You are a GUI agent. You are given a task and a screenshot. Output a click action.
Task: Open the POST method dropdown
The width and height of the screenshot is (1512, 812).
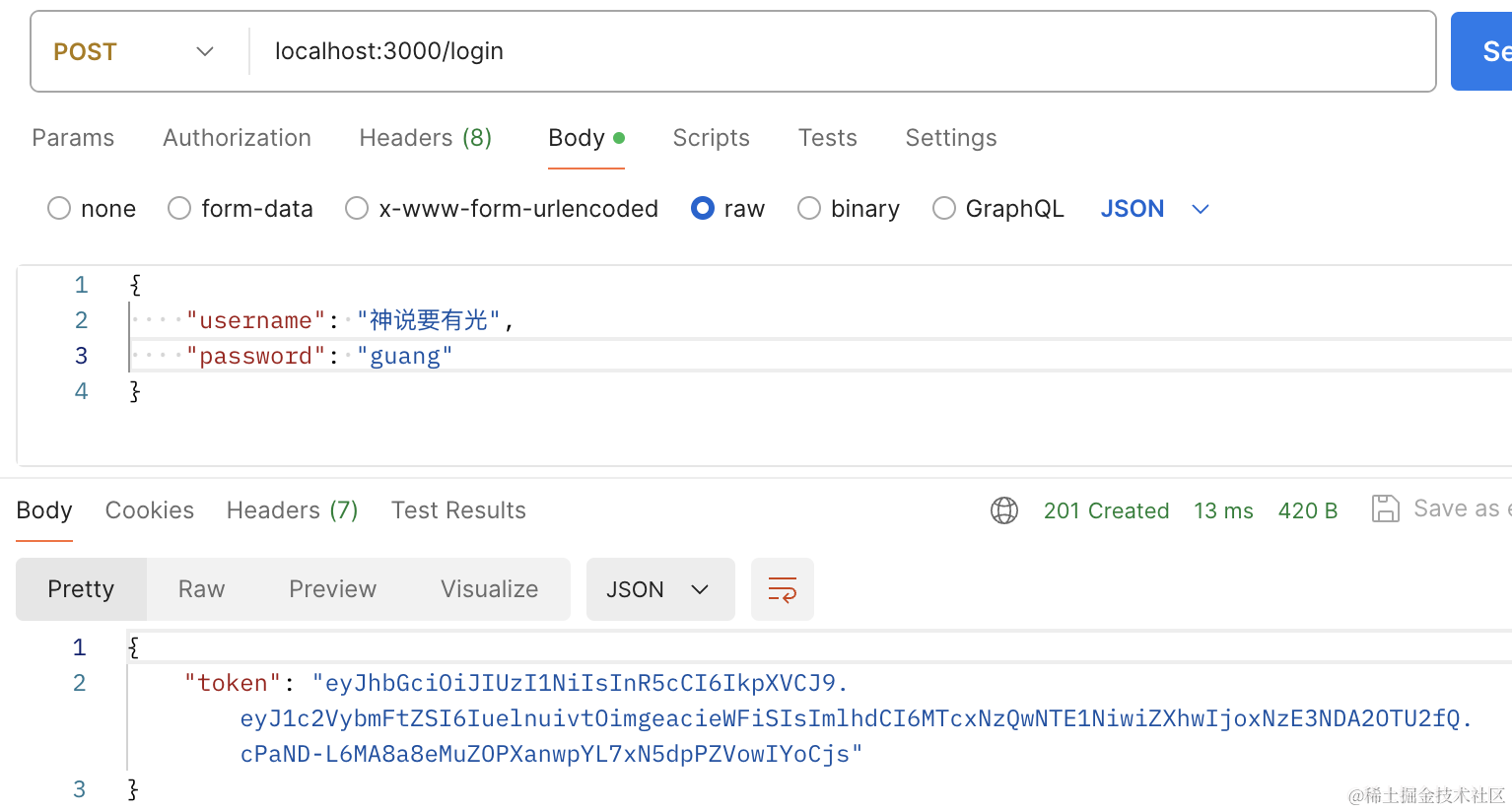(x=134, y=51)
